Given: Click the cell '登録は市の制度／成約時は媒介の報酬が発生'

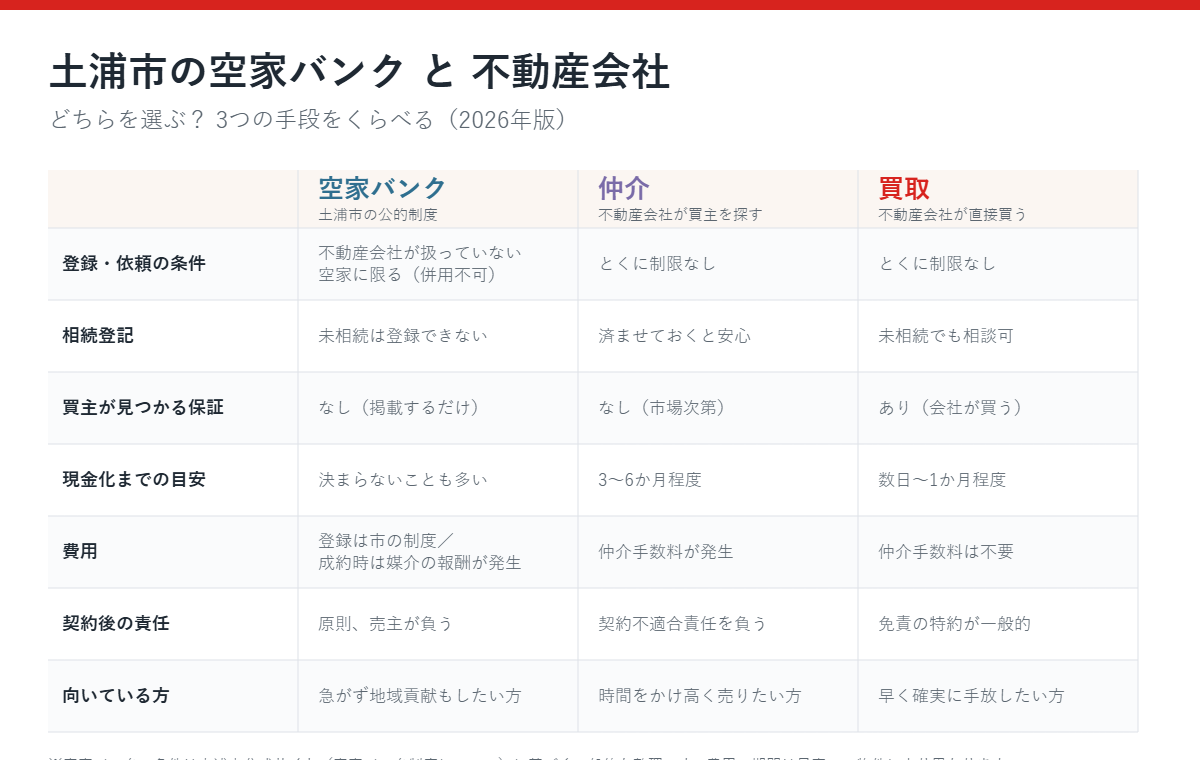Looking at the screenshot, I should (x=420, y=551).
